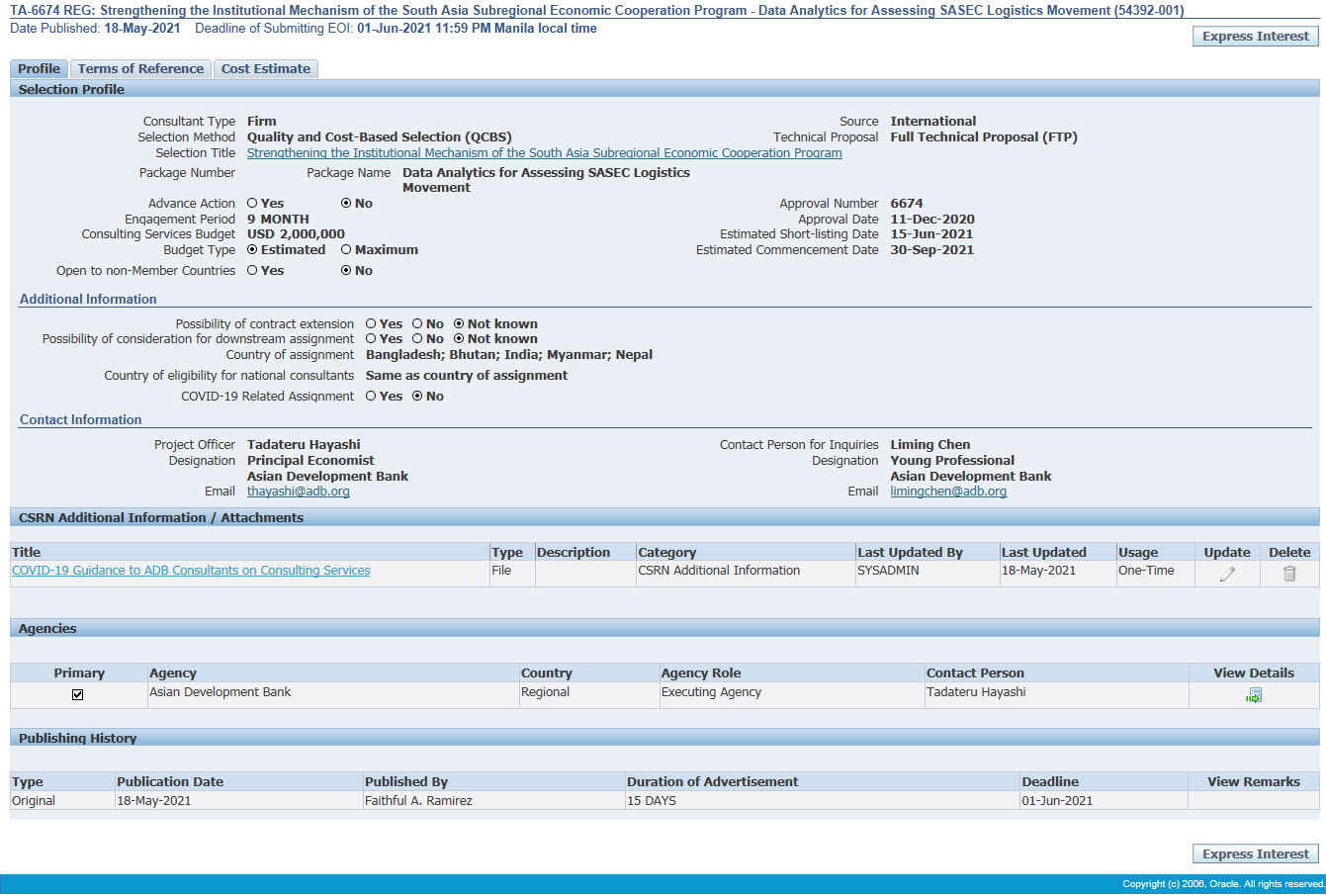Open COVID-19 Guidance to ADB Consultants link
The height and width of the screenshot is (896, 1326).
pos(191,571)
